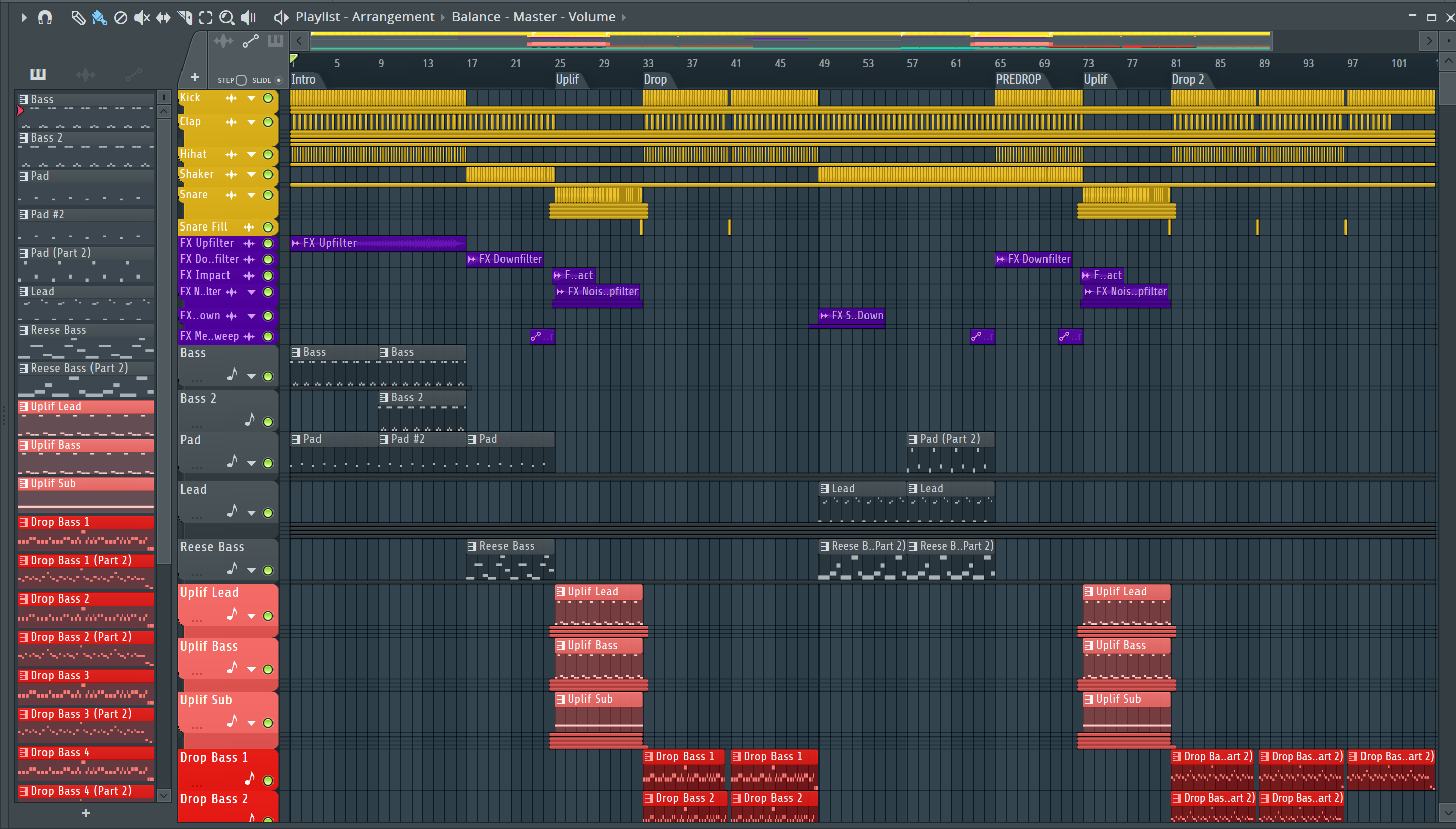Mute the Hihat track via green LED

point(267,154)
